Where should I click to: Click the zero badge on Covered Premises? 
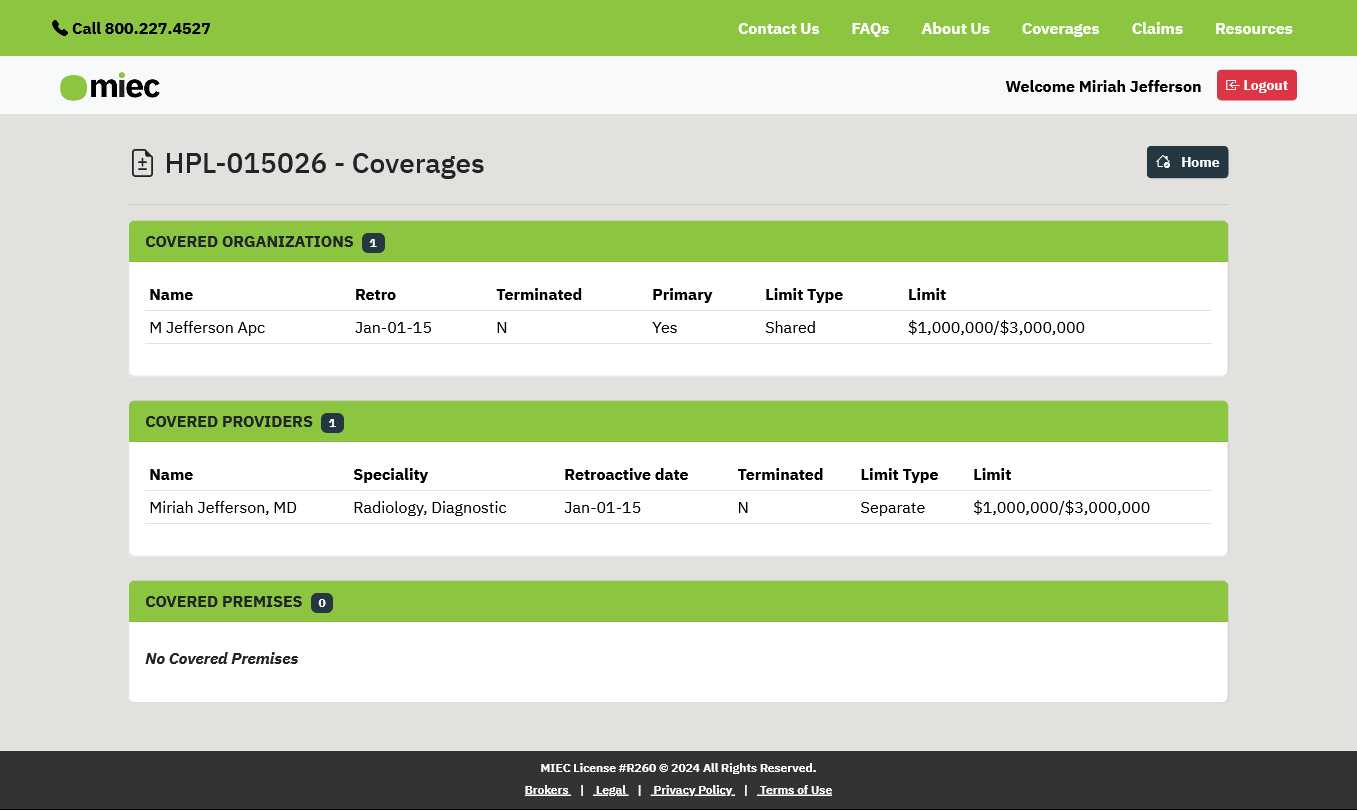321,602
